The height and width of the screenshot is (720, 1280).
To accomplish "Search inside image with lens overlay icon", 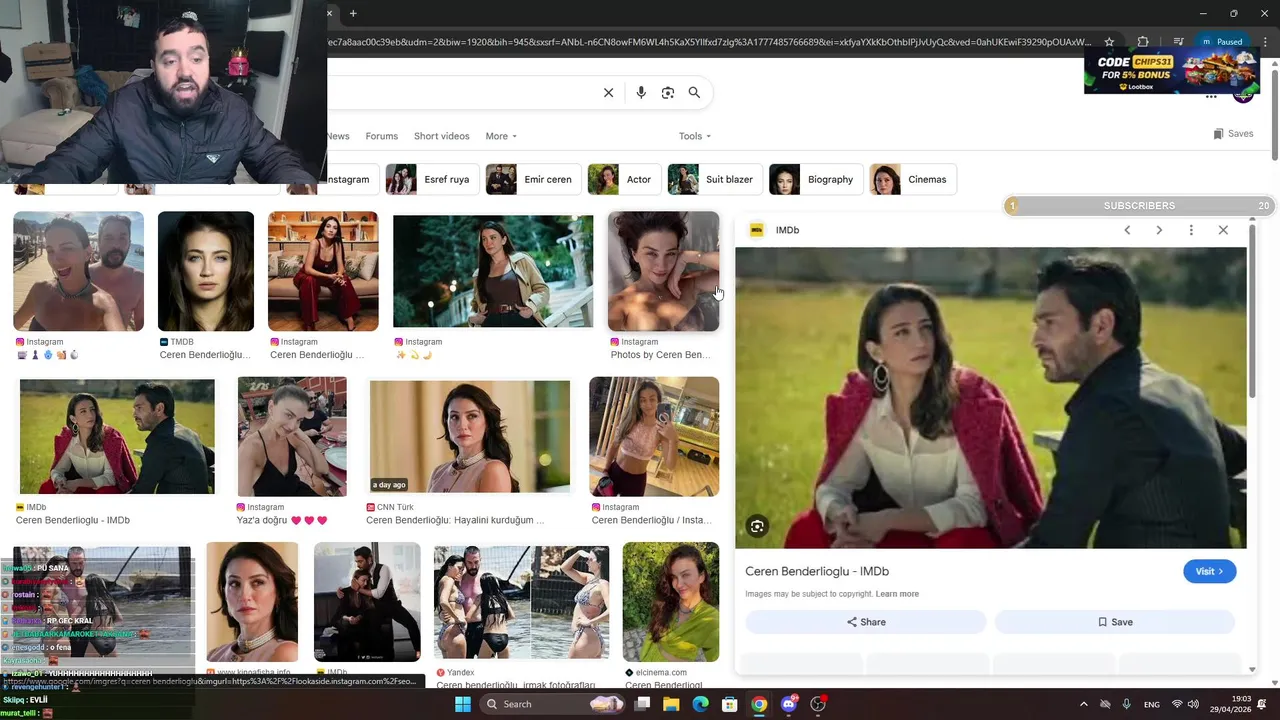I will [757, 527].
